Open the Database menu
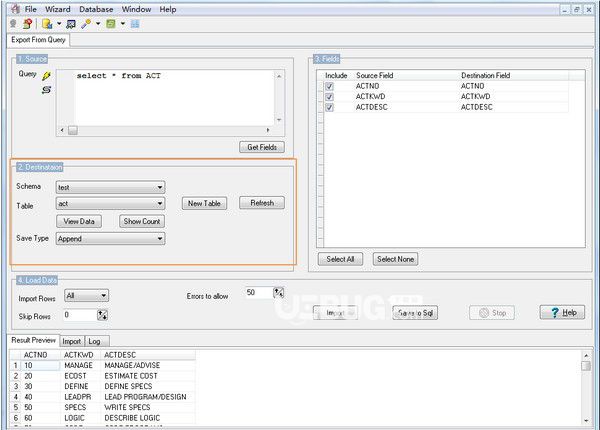Screen dimensions: 600x430 96,9
